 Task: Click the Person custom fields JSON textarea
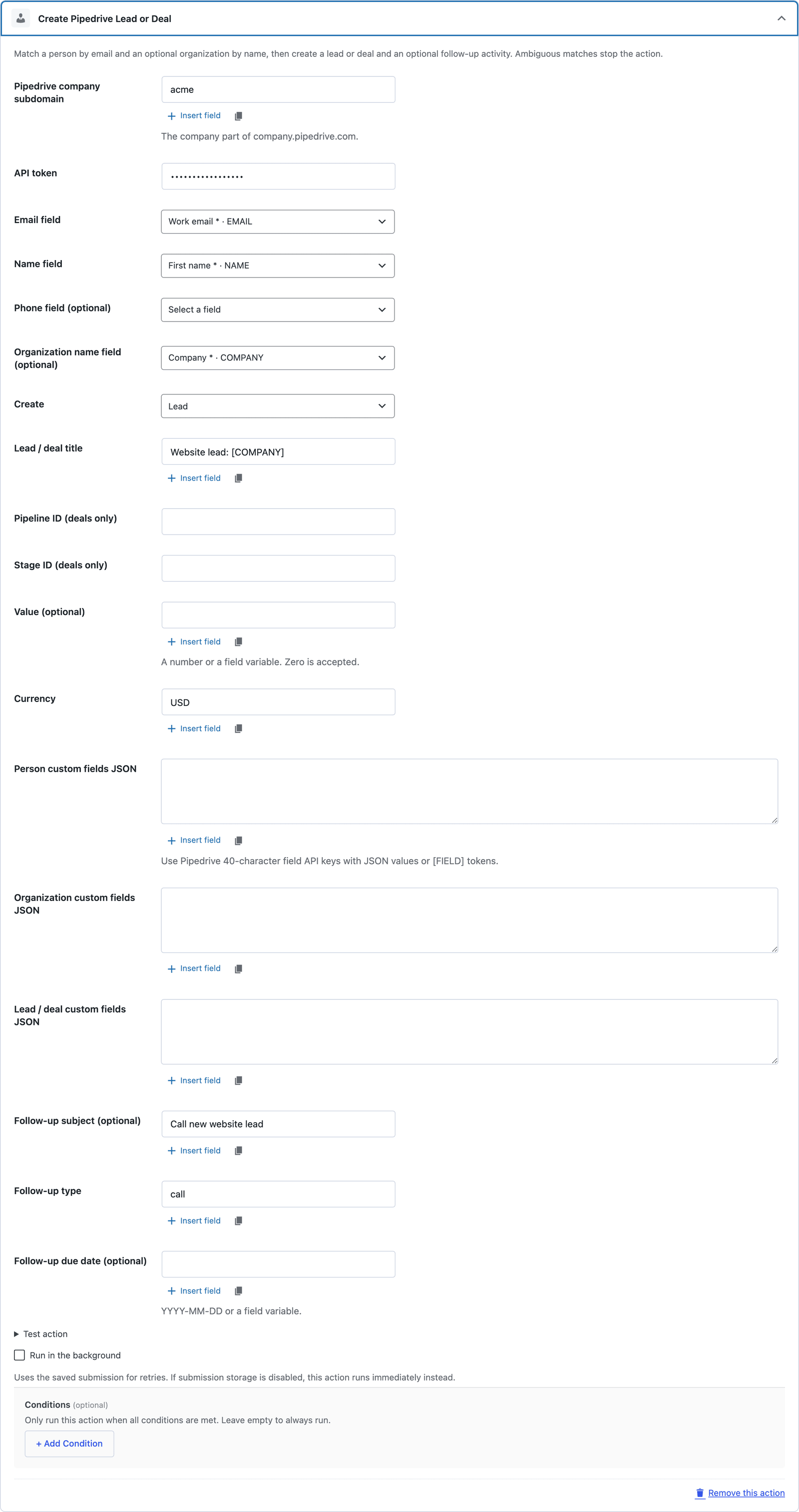[x=469, y=791]
